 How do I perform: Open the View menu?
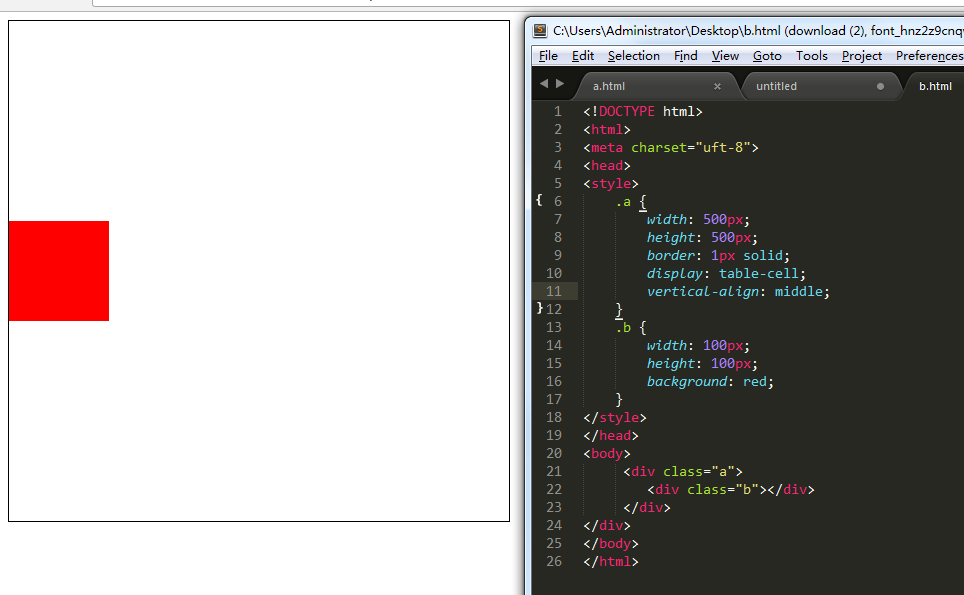pyautogui.click(x=725, y=56)
